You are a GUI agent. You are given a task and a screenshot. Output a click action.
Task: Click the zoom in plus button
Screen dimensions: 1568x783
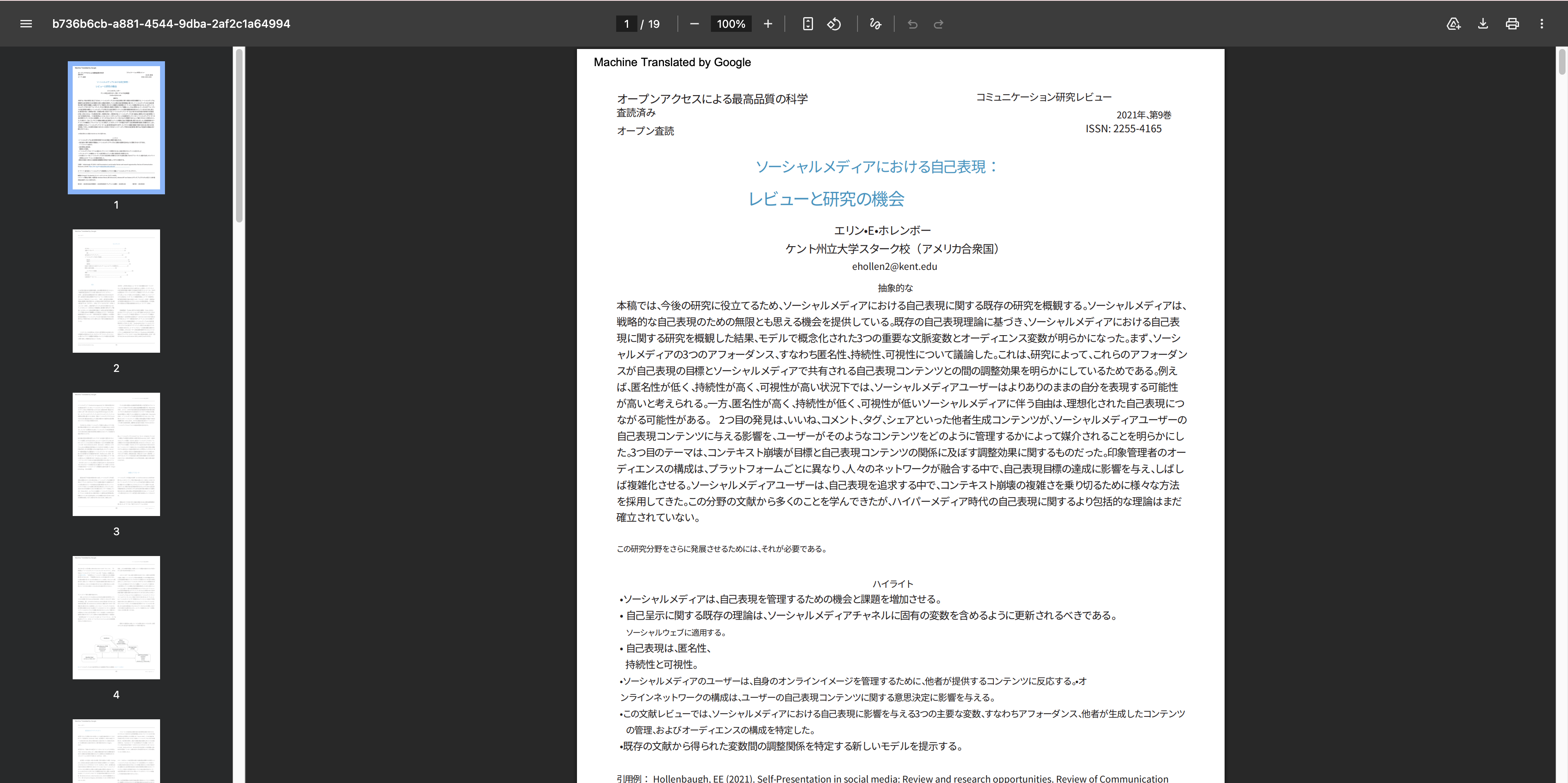pos(768,24)
